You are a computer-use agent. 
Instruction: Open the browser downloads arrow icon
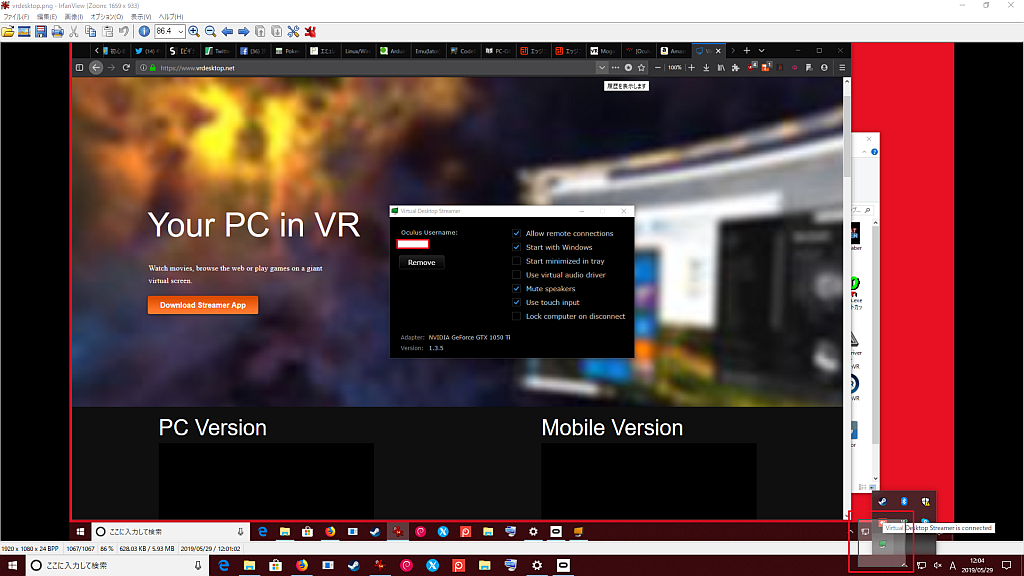[x=706, y=67]
